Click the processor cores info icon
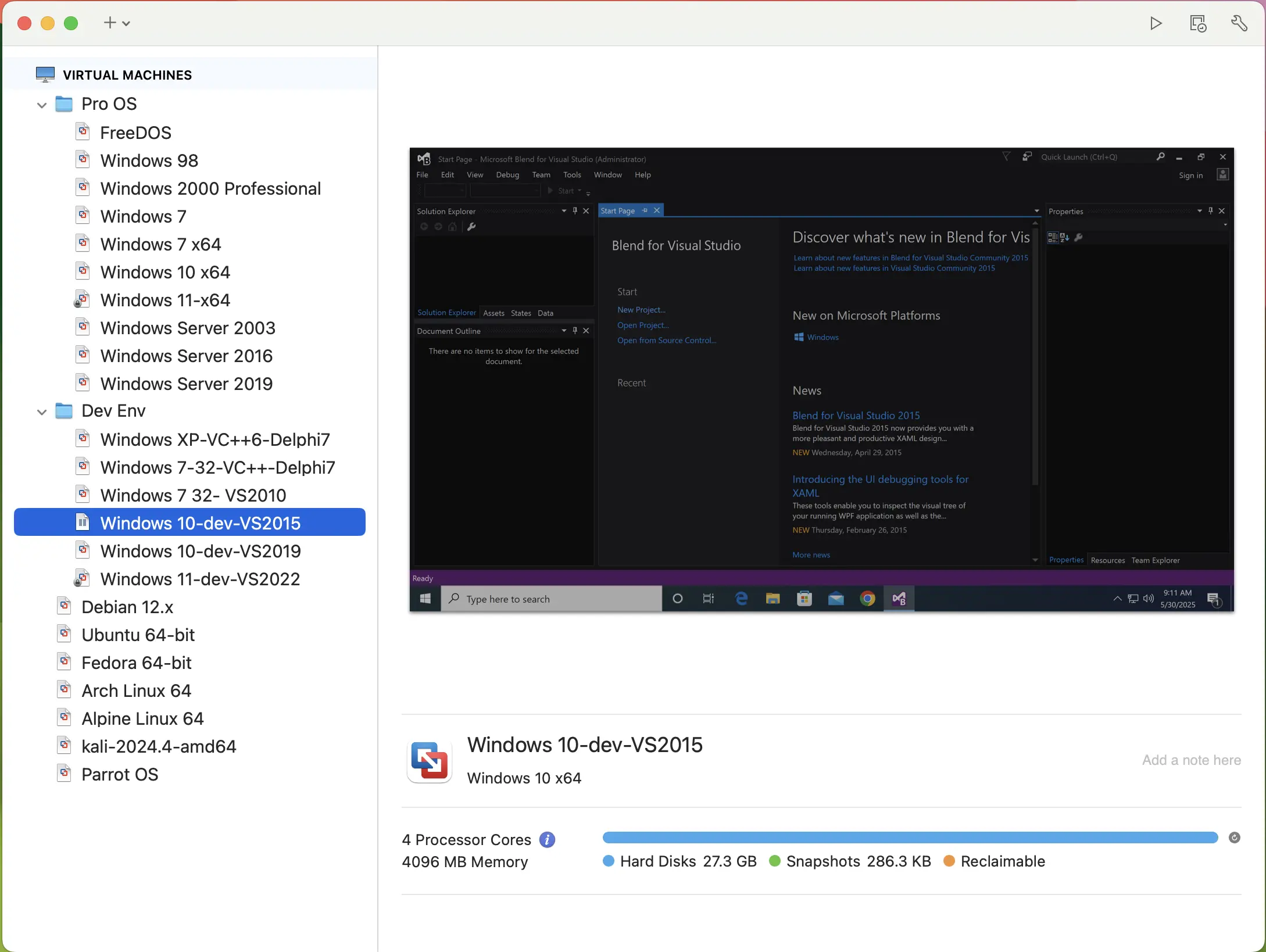The image size is (1266, 952). point(547,840)
